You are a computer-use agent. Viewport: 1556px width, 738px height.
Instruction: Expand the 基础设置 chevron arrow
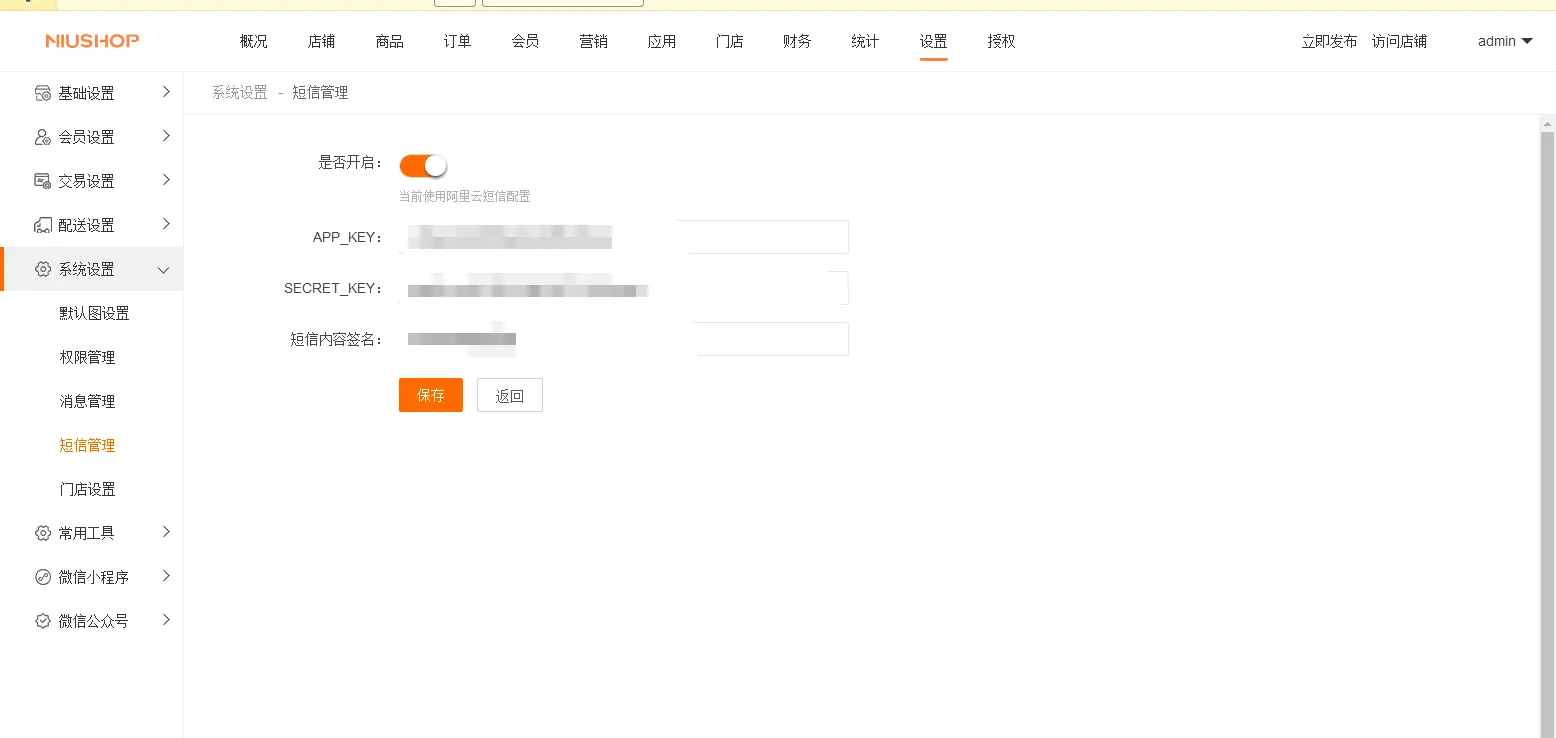click(x=166, y=93)
